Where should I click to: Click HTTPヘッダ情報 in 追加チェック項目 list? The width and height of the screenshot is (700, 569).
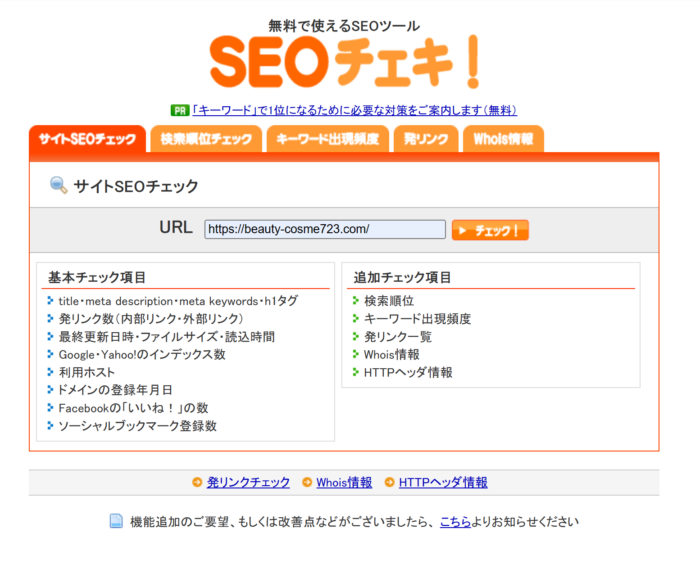pos(408,372)
